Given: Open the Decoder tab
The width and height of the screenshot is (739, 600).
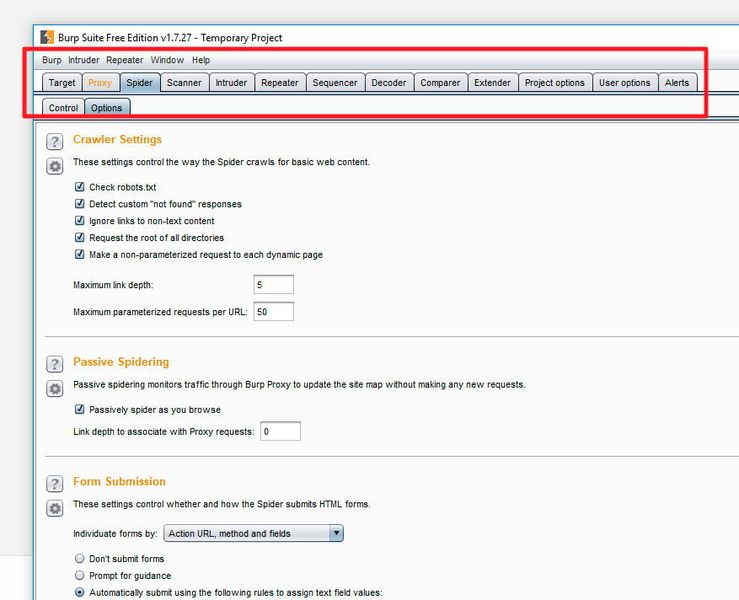Looking at the screenshot, I should click(x=389, y=82).
